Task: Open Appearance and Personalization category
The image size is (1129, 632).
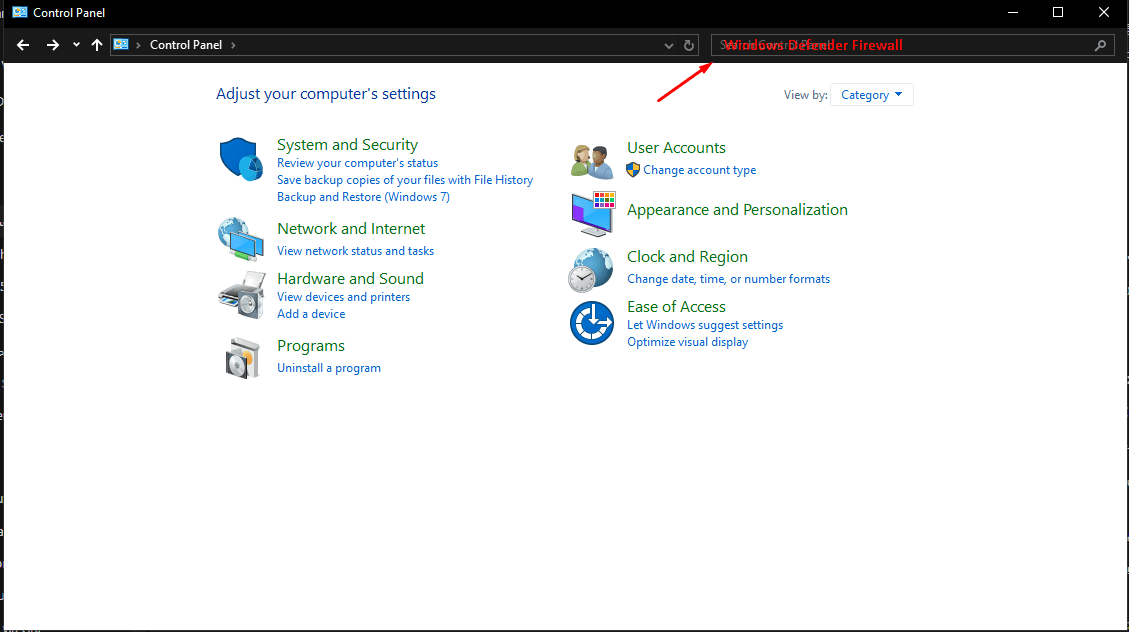Action: coord(737,210)
